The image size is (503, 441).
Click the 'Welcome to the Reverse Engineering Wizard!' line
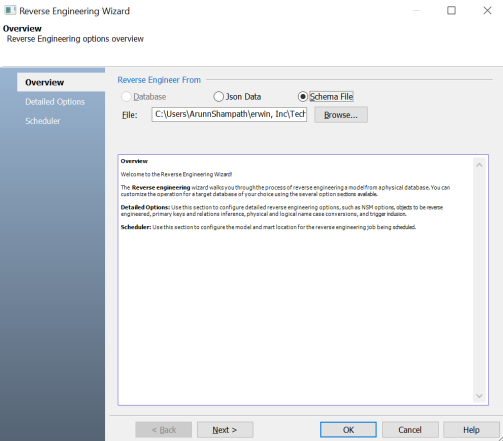tap(176, 174)
